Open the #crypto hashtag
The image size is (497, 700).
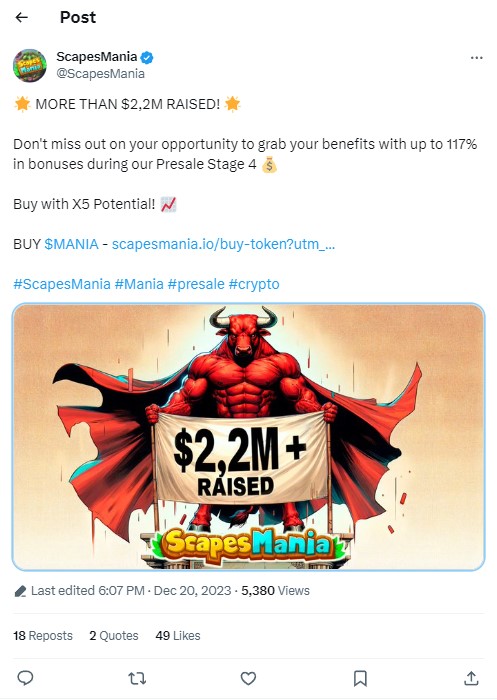[254, 284]
